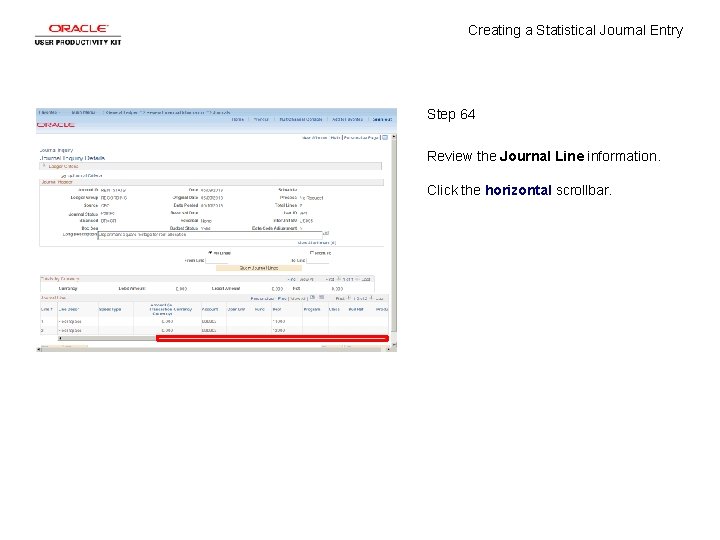Click the Show Journal Lines button
Image resolution: width=720 pixels, height=540 pixels.
click(259, 268)
